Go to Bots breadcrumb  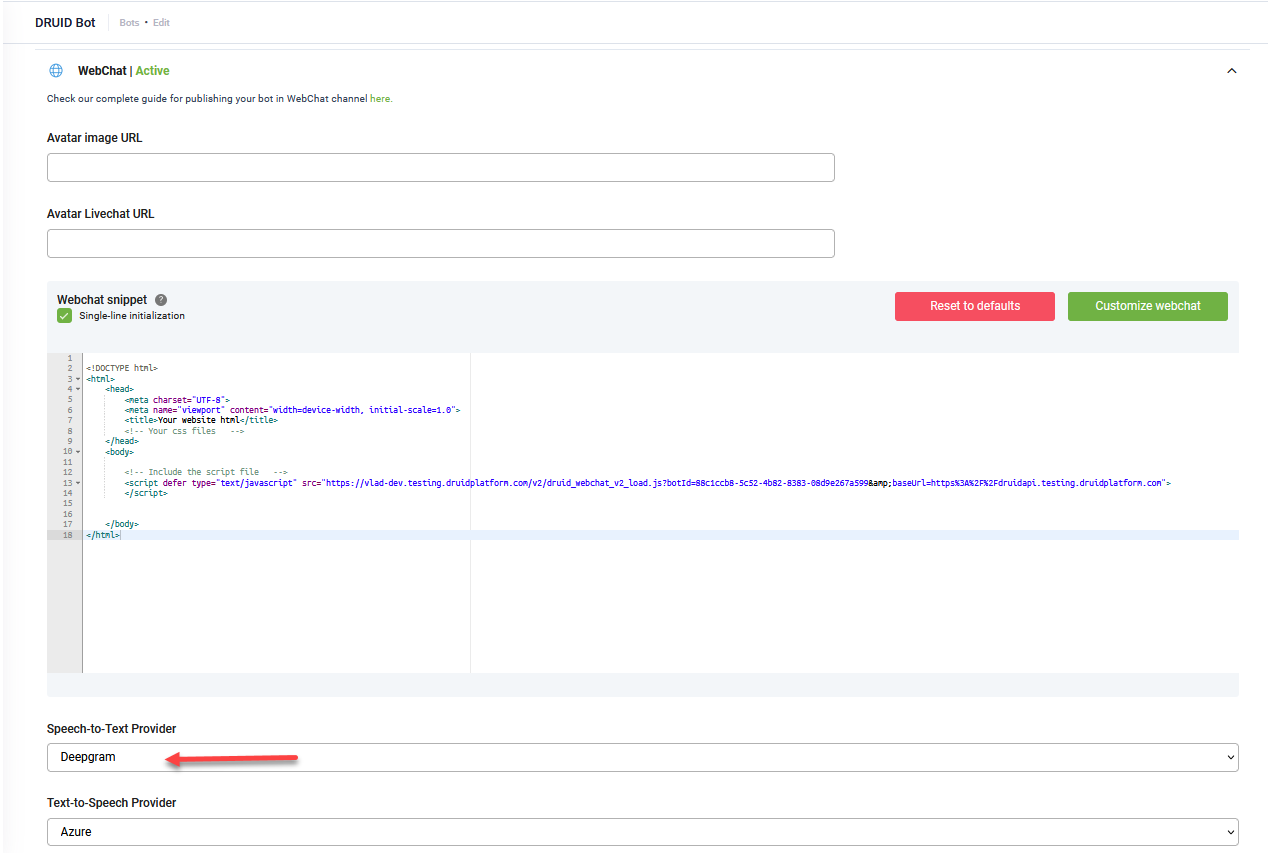(x=129, y=22)
